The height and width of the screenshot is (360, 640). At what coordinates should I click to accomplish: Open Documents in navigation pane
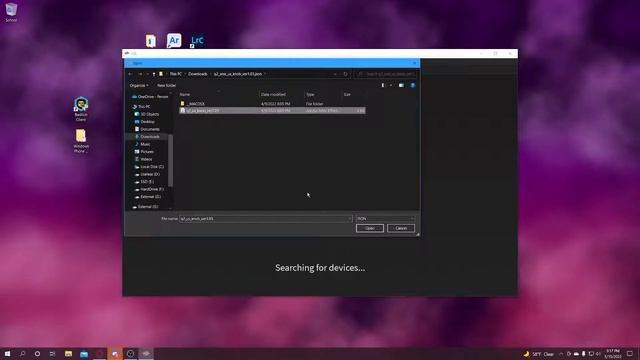pyautogui.click(x=147, y=129)
